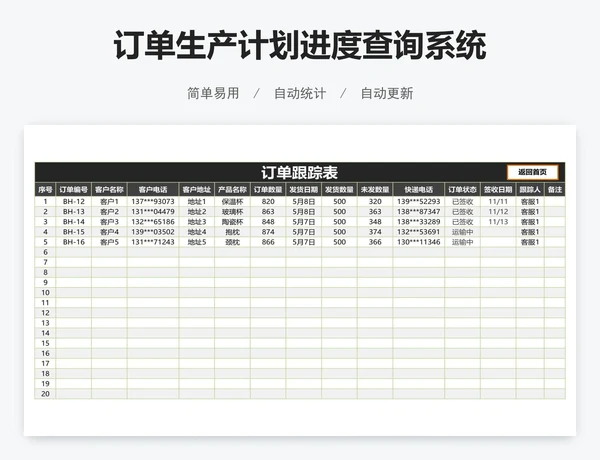Select the 发货数量 column header
Screen dimensions: 600x460
pyautogui.click(x=339, y=189)
